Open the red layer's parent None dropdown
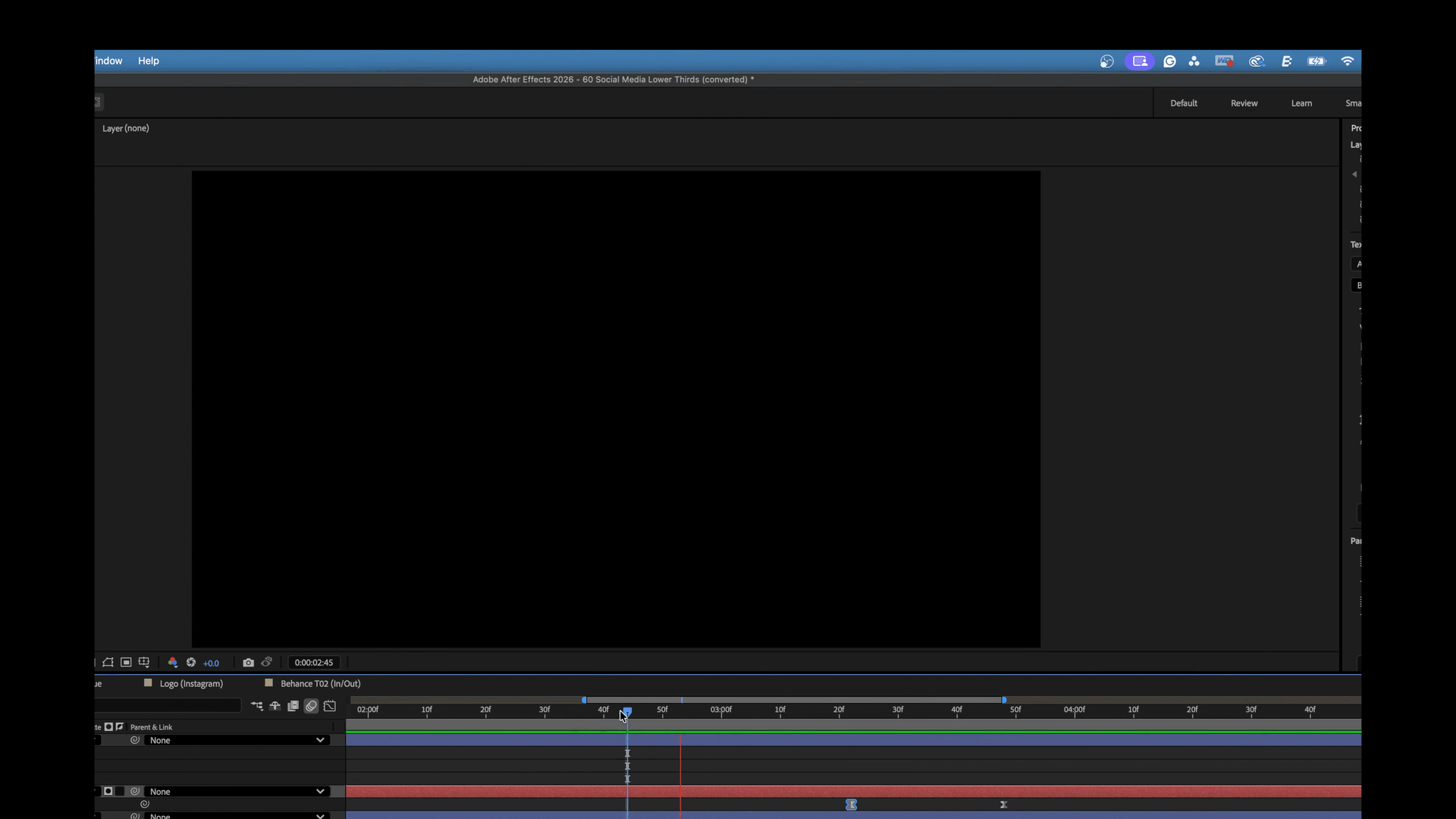The height and width of the screenshot is (819, 1456). pos(237,791)
